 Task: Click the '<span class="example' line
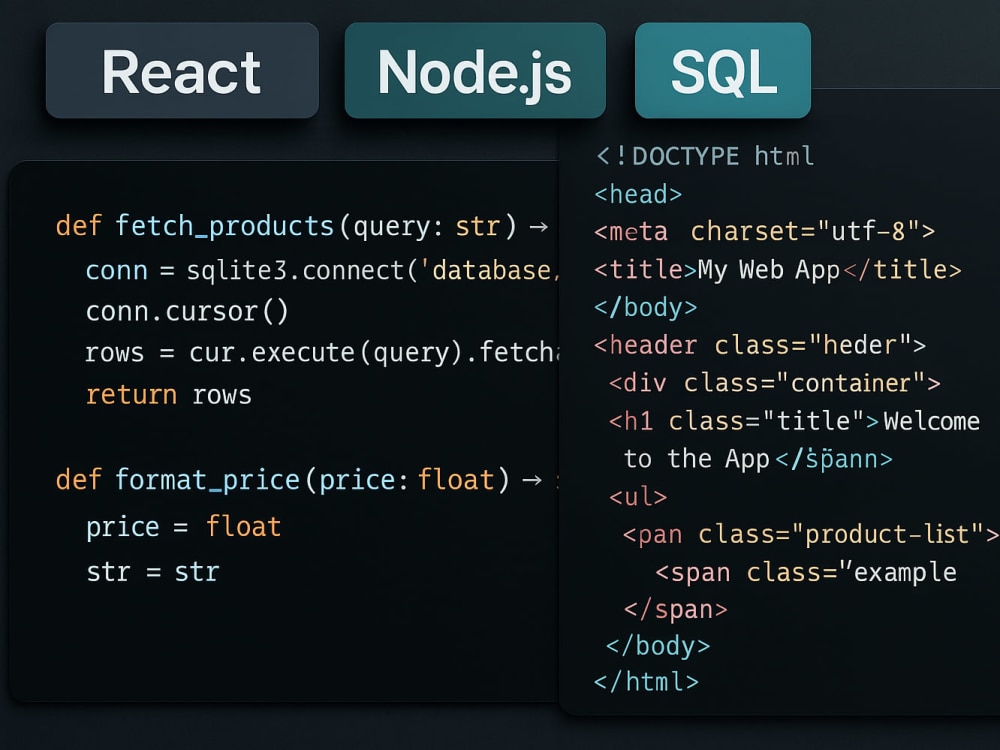(x=805, y=572)
